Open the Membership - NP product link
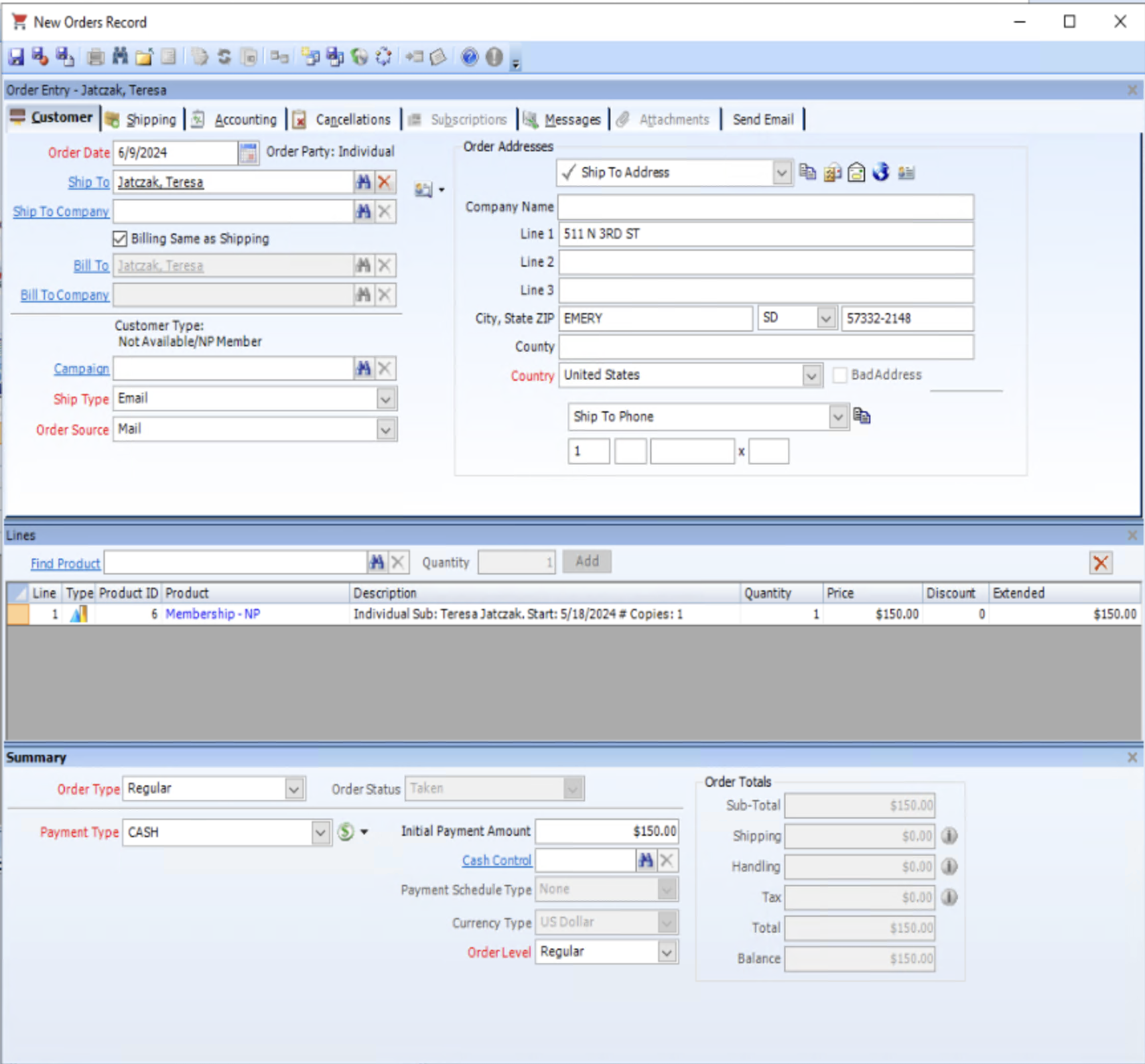Image resolution: width=1145 pixels, height=1064 pixels. click(x=212, y=614)
